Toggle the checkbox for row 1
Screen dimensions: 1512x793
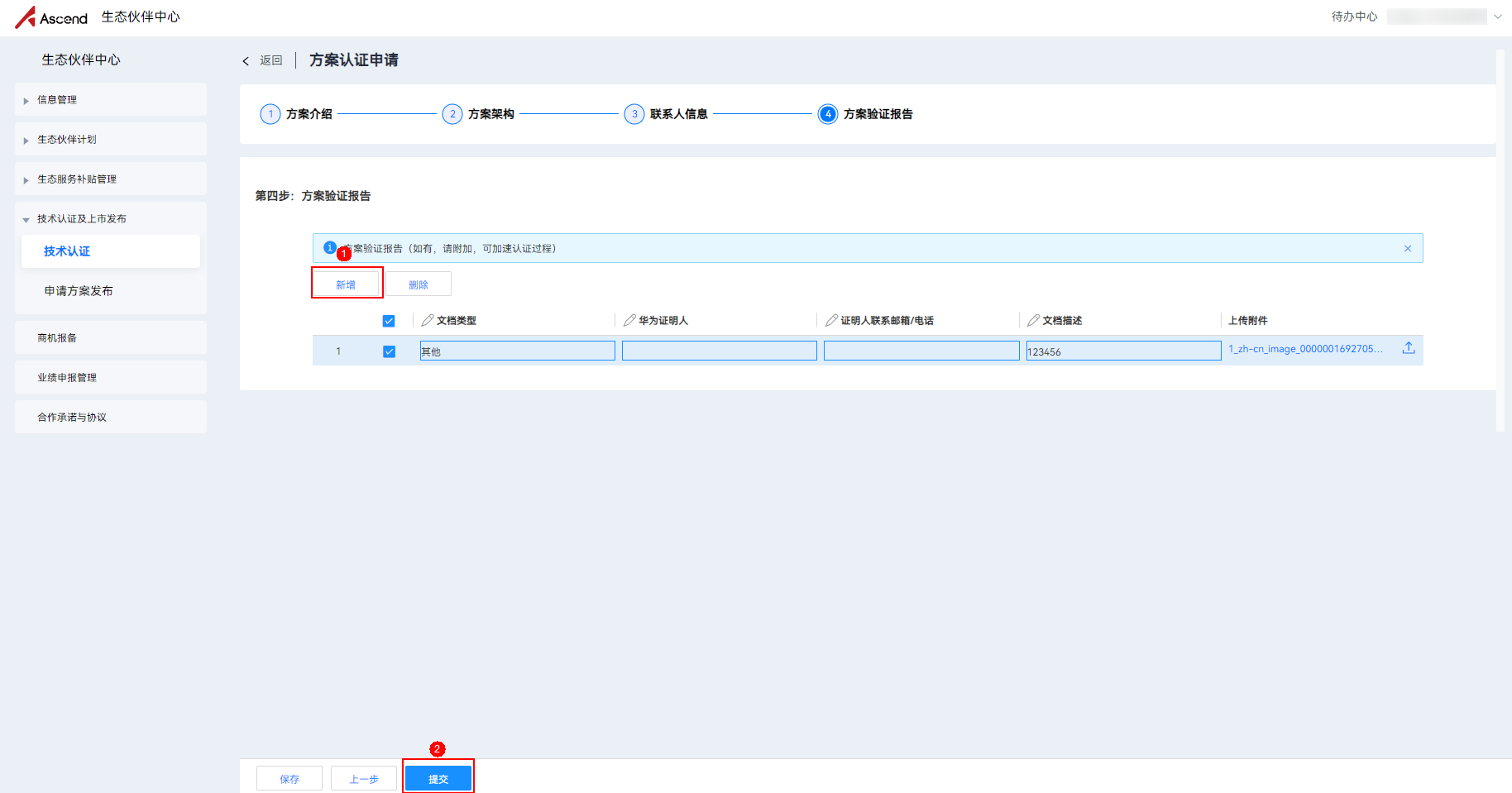[389, 351]
